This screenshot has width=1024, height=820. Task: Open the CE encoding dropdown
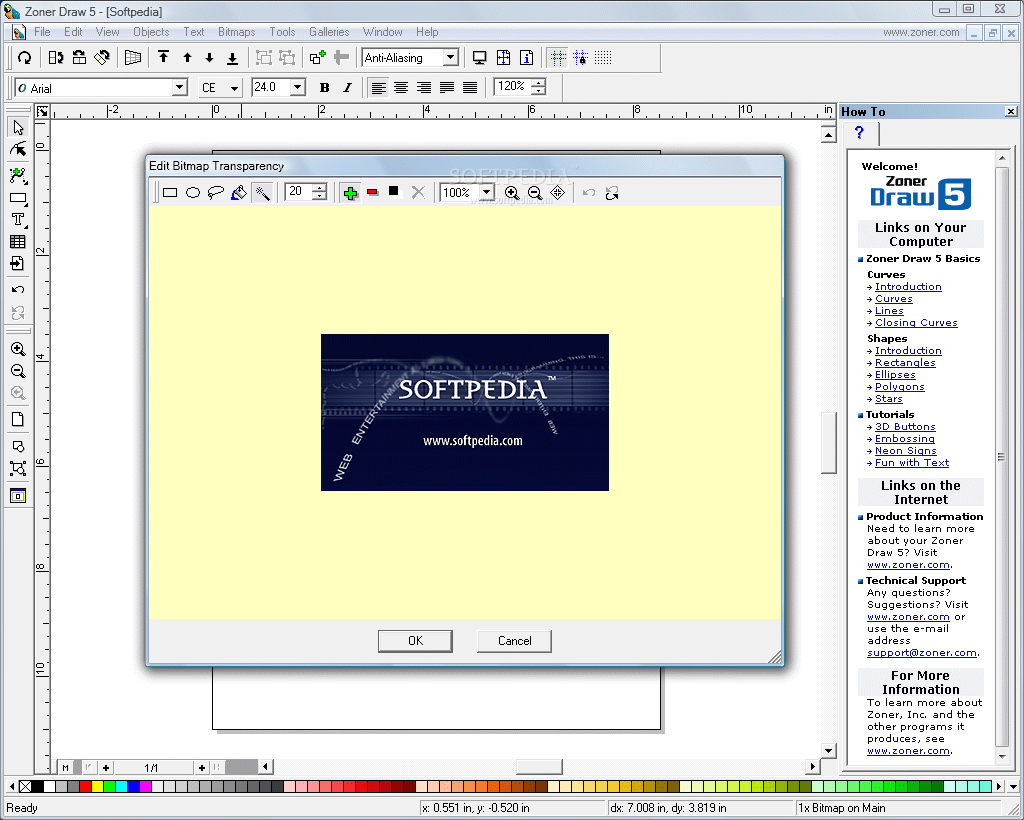(x=234, y=87)
